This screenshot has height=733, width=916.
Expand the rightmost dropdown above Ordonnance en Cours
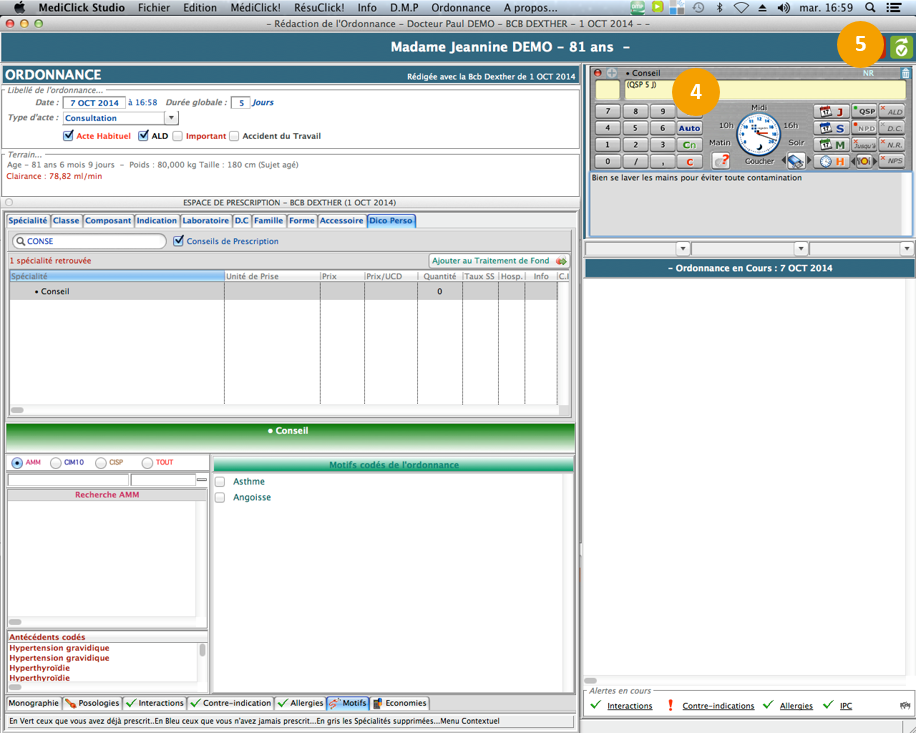click(906, 249)
